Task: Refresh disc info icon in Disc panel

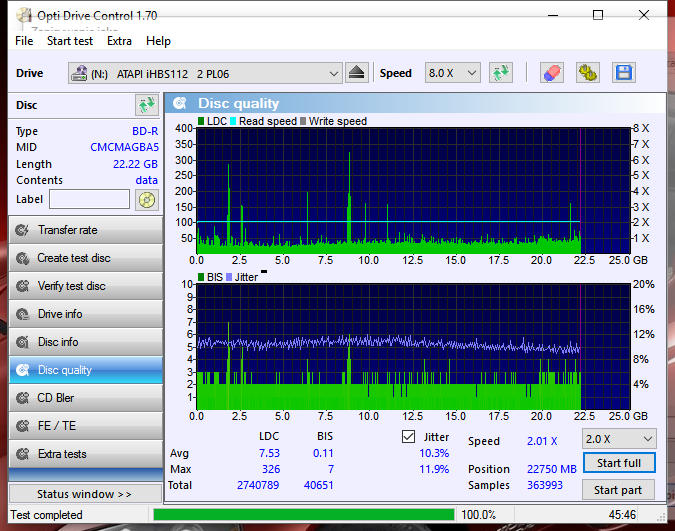Action: (147, 105)
